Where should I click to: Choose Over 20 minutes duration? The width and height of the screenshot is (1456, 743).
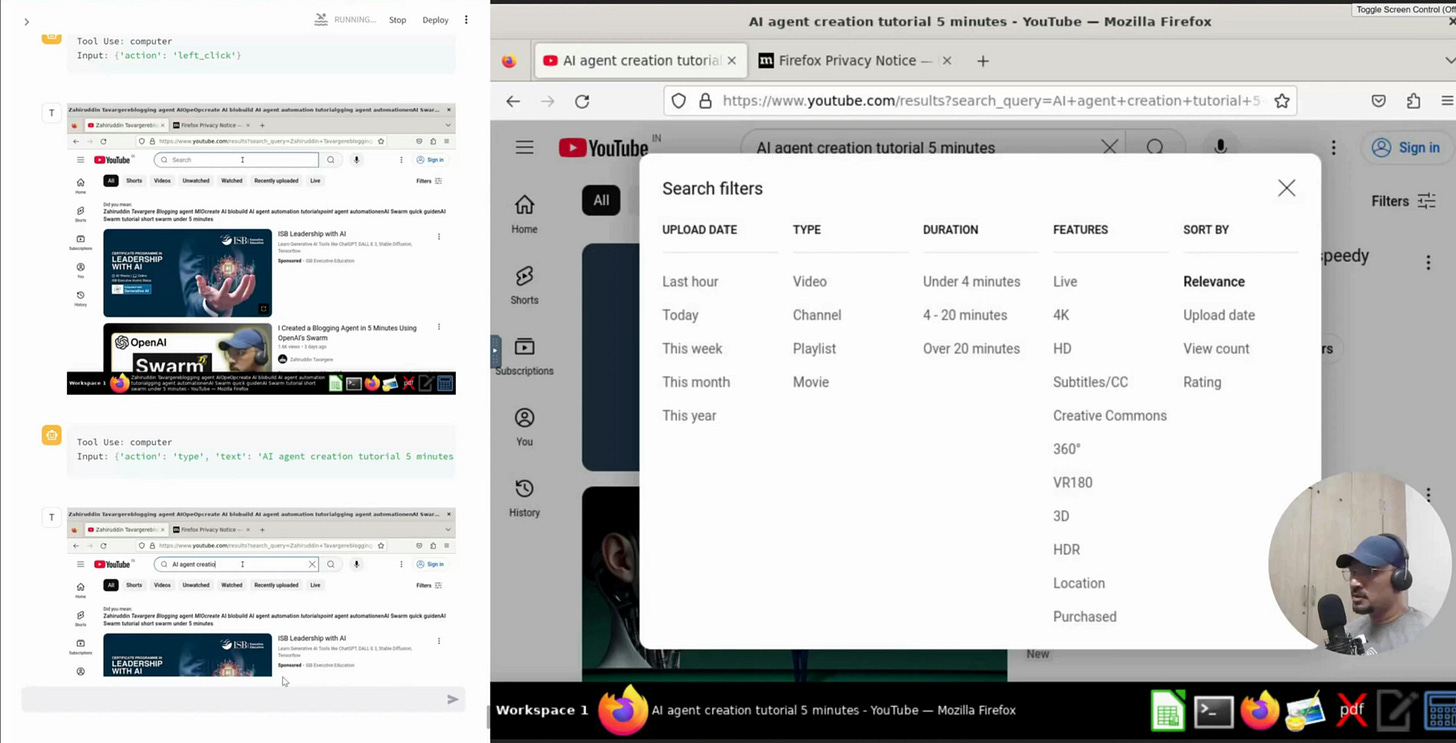pyautogui.click(x=971, y=349)
